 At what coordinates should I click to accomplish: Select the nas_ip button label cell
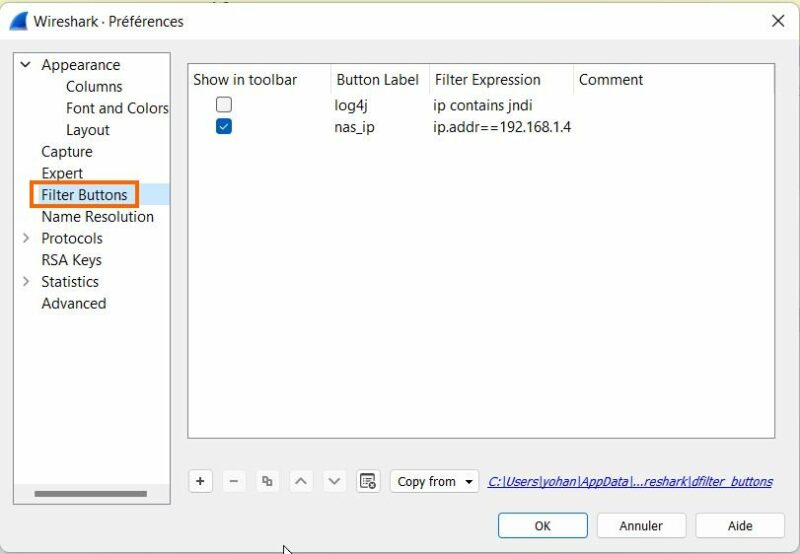pos(355,127)
